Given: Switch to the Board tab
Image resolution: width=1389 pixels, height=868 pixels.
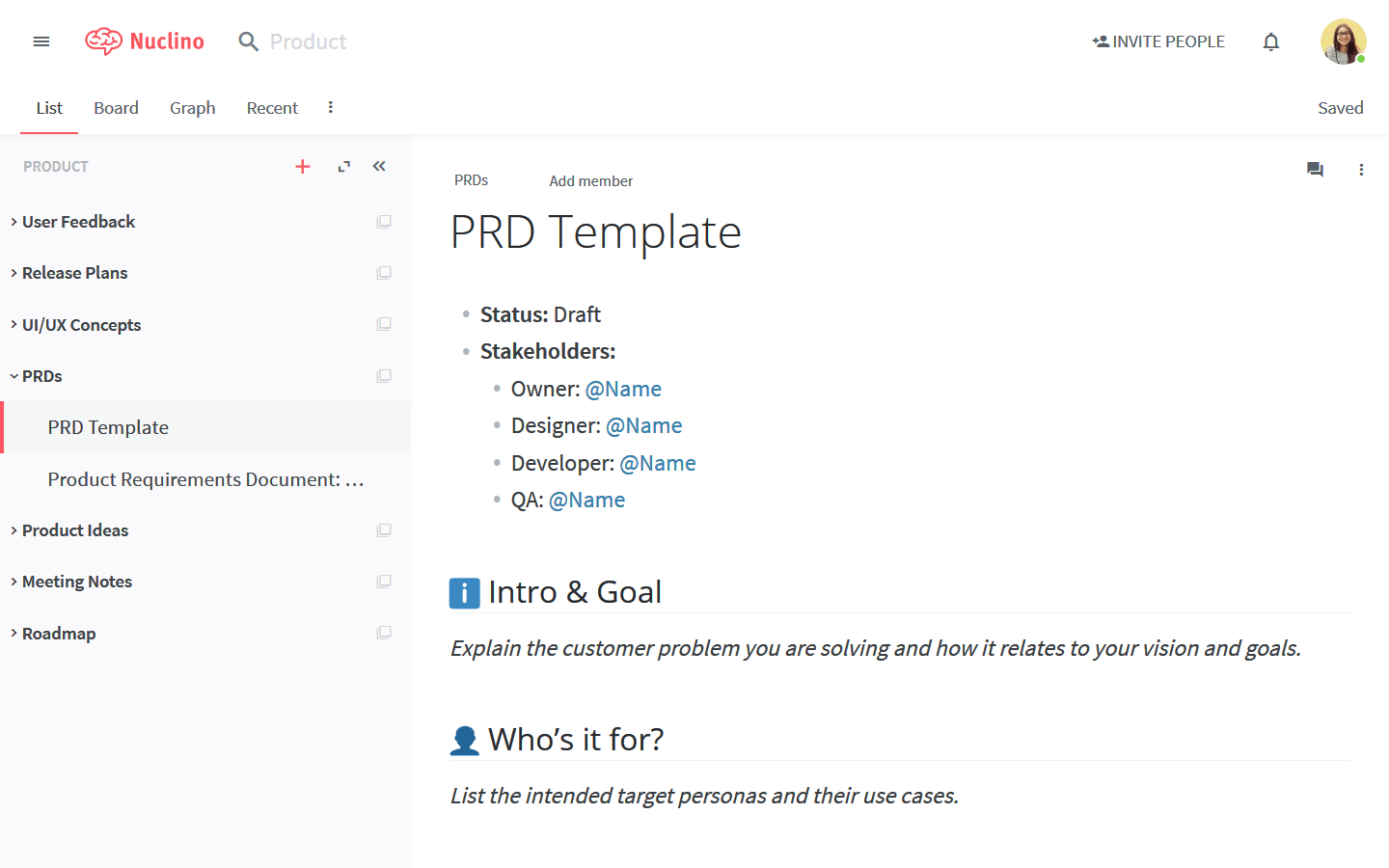Looking at the screenshot, I should 116,107.
